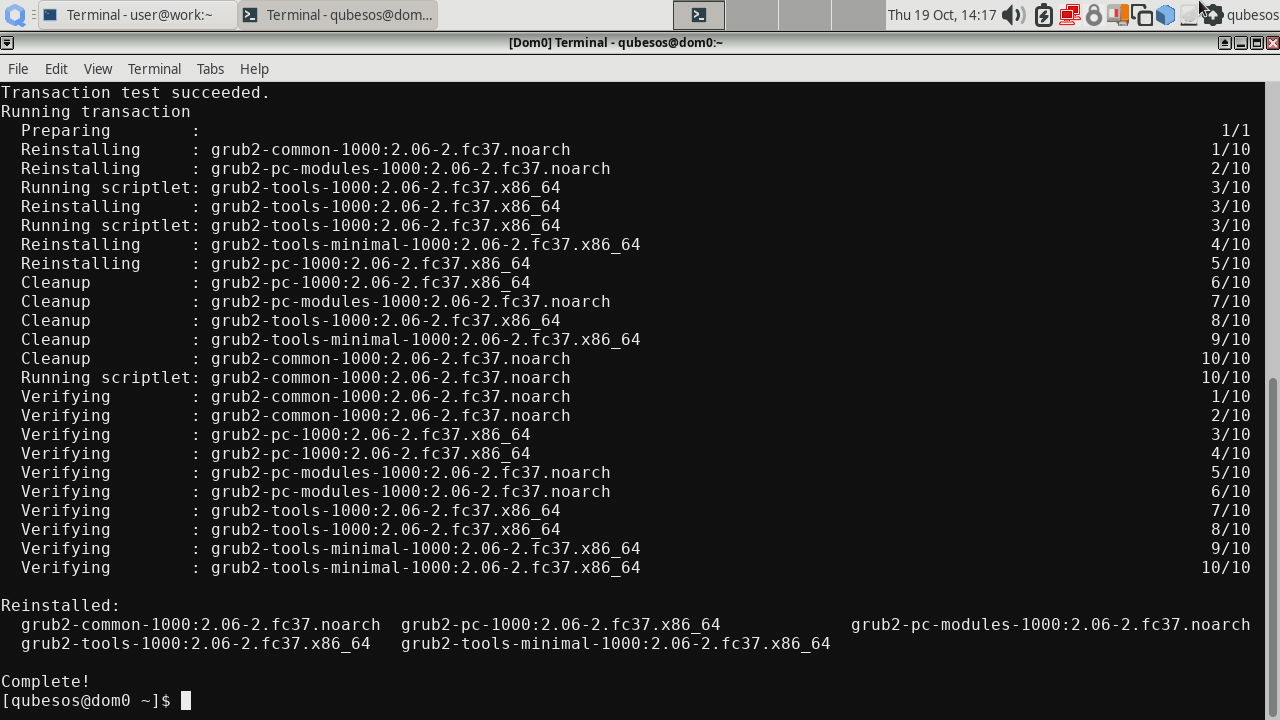
Task: Open the red network manager tray icon
Action: pyautogui.click(x=1069, y=15)
